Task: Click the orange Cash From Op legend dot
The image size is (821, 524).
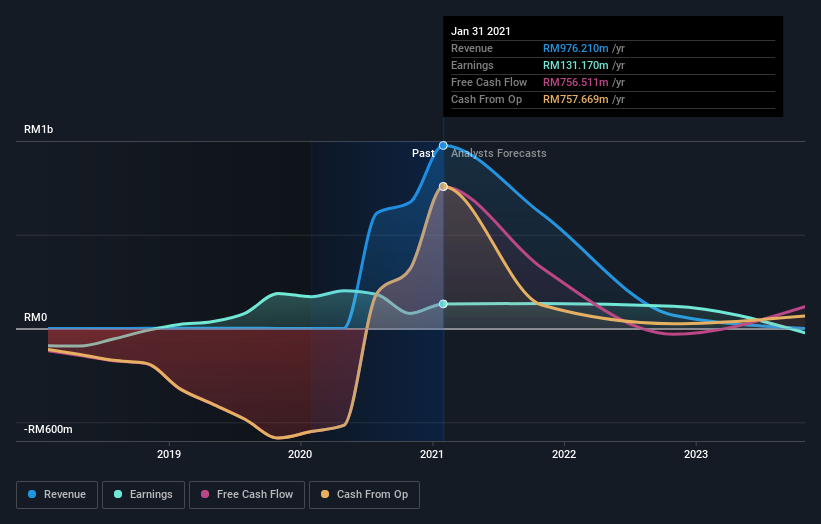Action: click(325, 494)
